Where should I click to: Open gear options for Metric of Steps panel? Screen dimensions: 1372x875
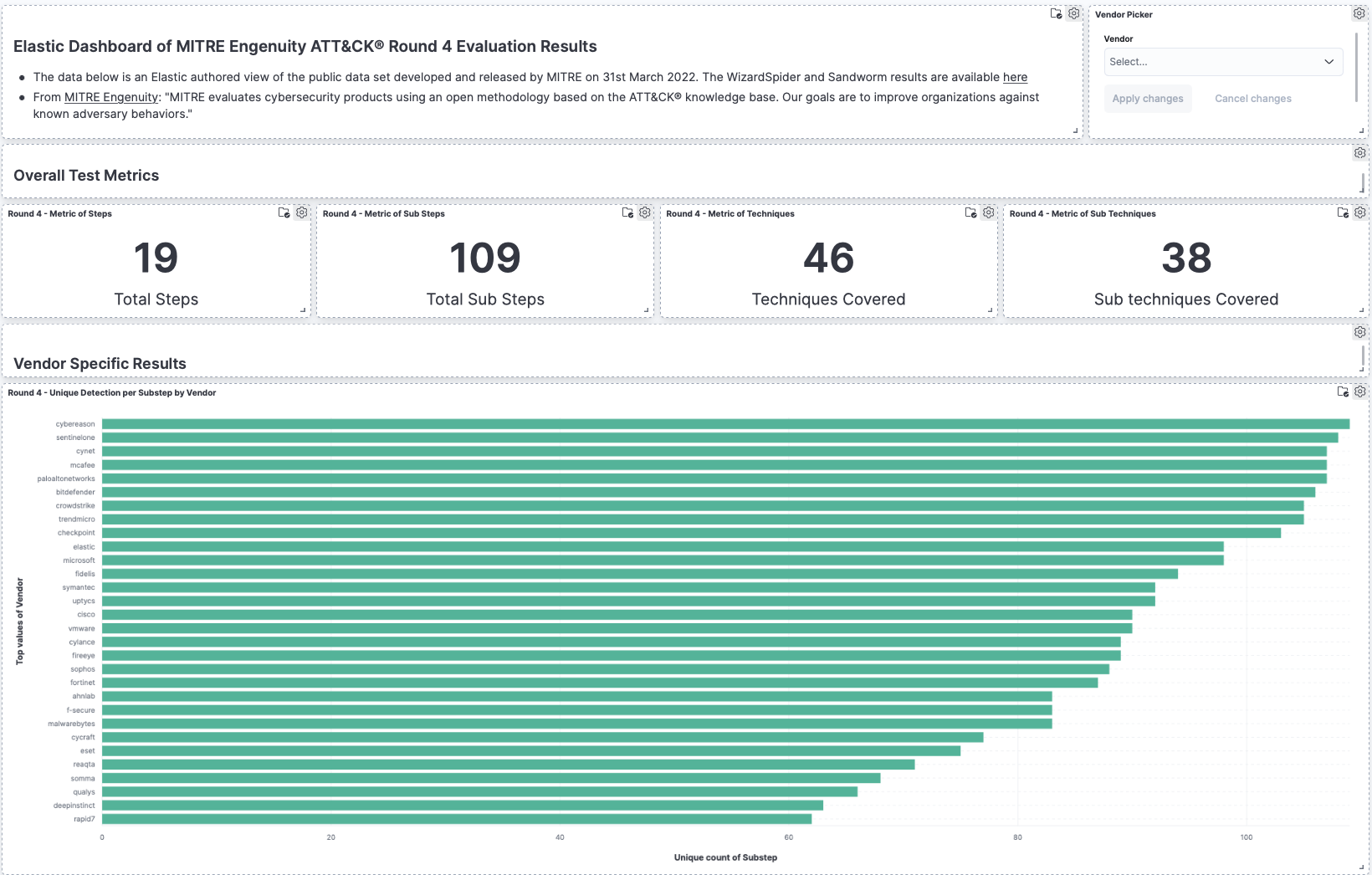[x=302, y=212]
